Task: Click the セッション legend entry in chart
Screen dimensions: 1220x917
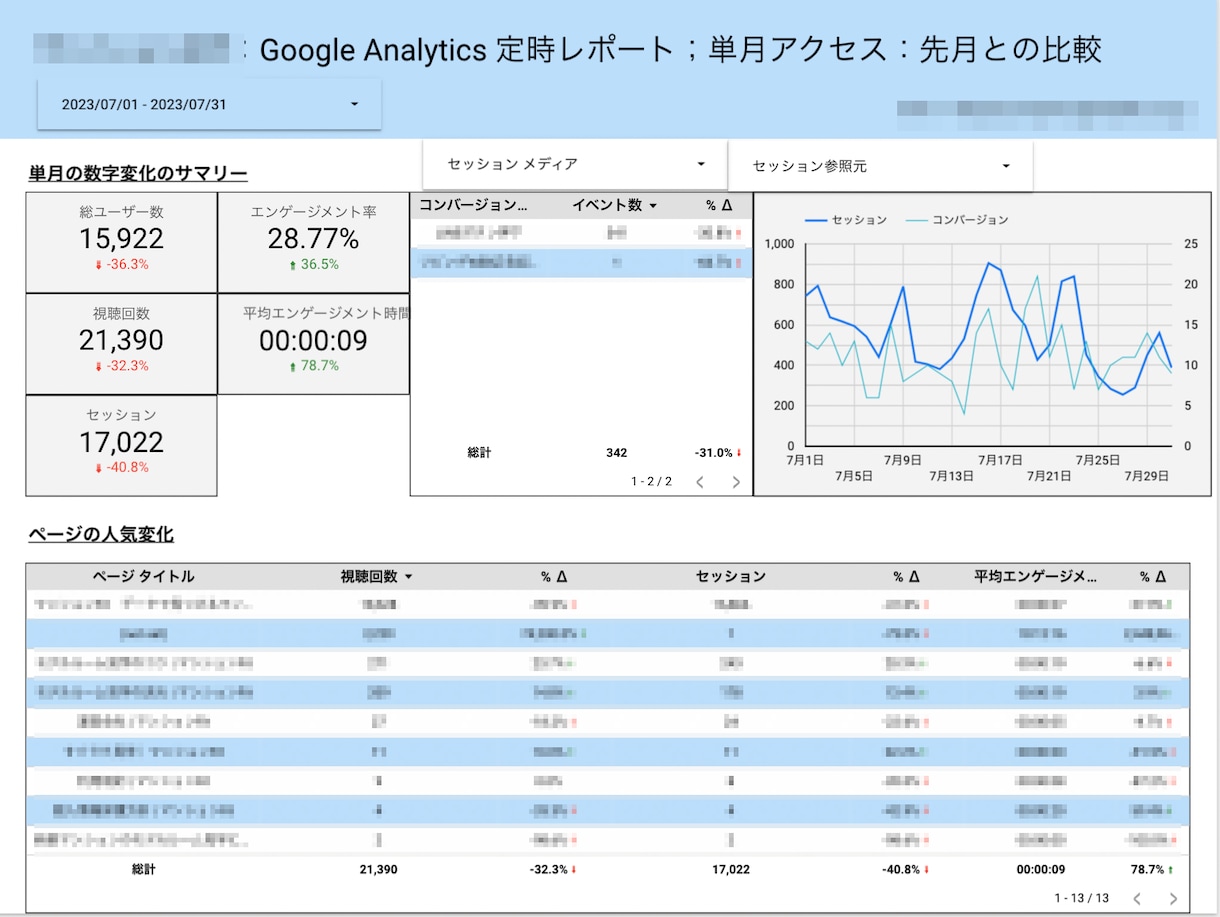Action: click(846, 219)
